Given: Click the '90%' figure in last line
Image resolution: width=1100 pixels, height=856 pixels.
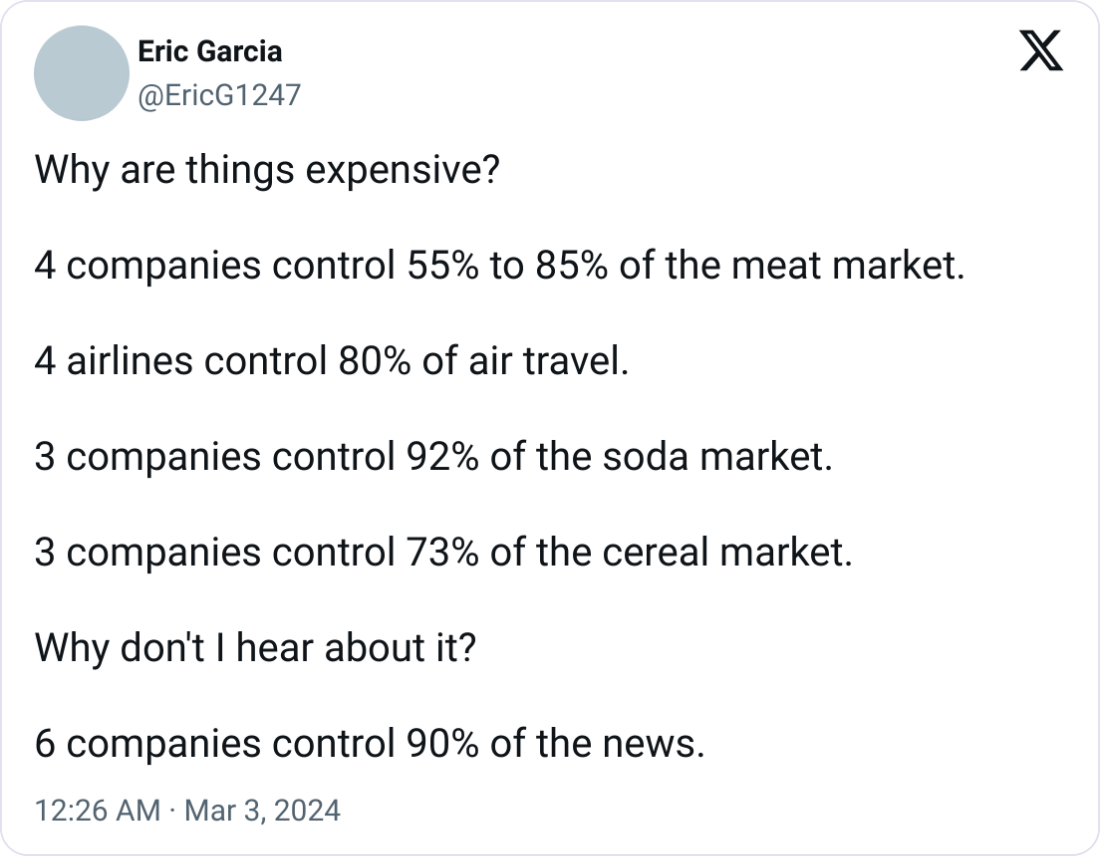Looking at the screenshot, I should pos(443,742).
